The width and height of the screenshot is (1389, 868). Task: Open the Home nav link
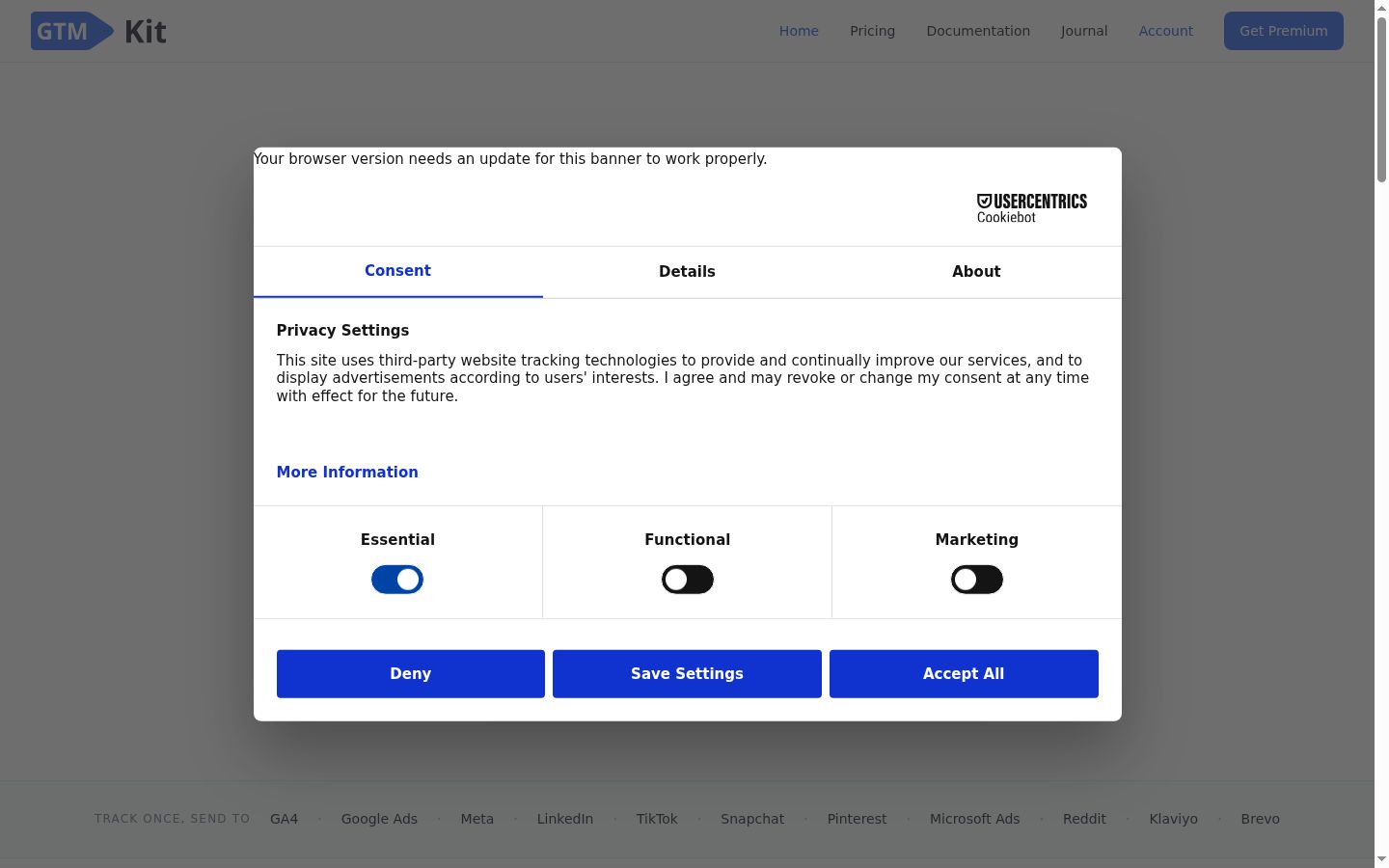[799, 31]
